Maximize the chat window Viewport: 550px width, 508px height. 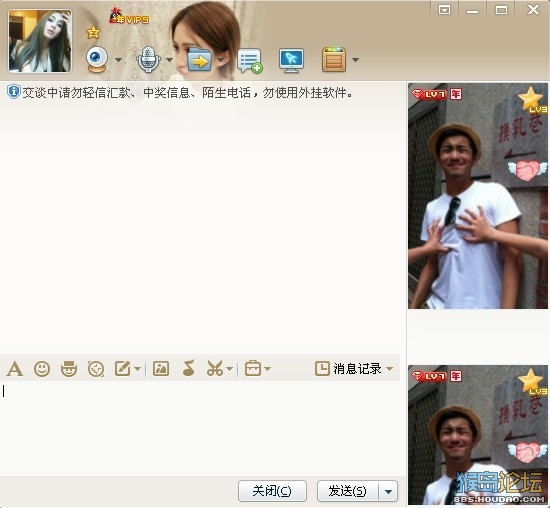(501, 10)
